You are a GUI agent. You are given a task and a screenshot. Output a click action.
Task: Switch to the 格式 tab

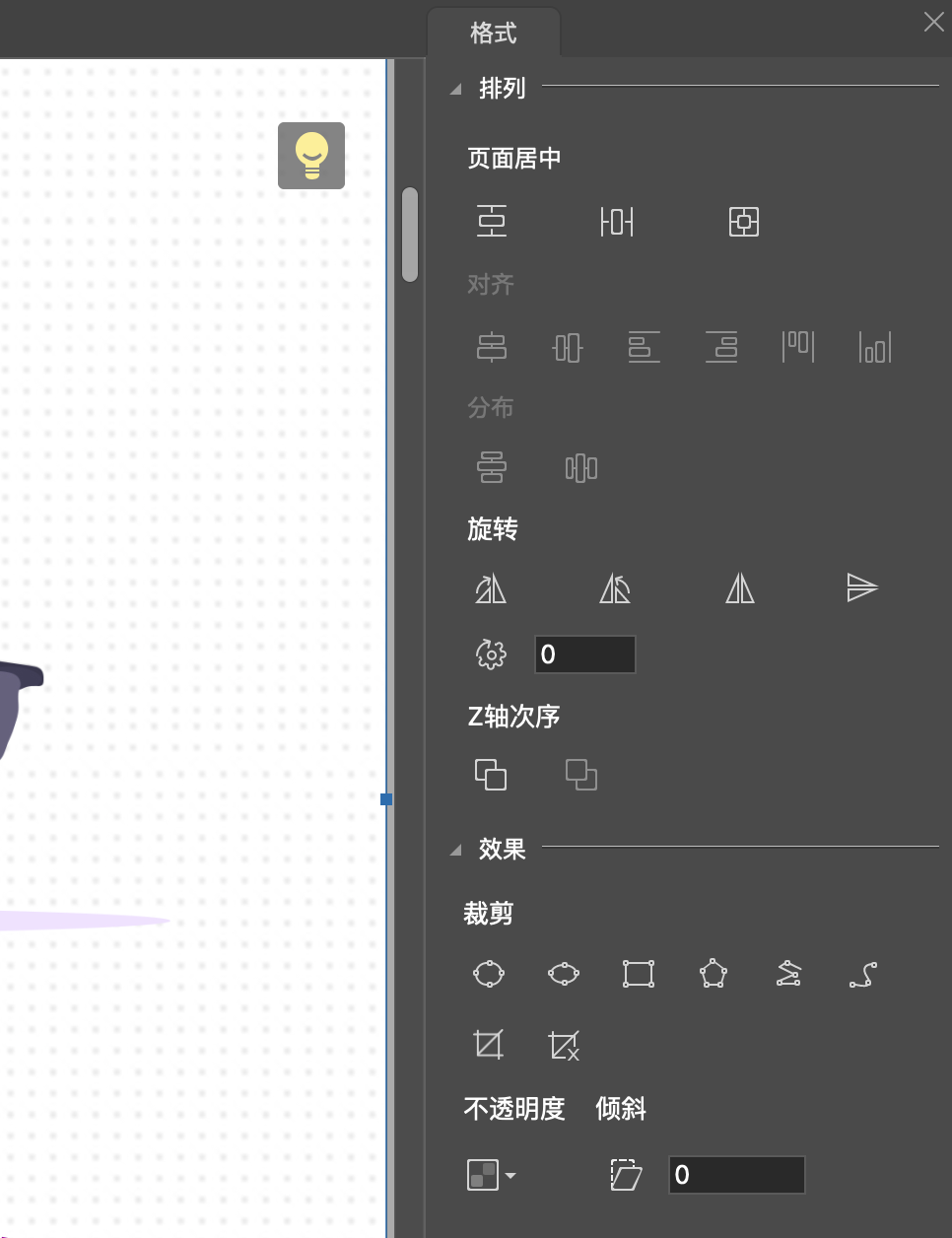pyautogui.click(x=494, y=34)
